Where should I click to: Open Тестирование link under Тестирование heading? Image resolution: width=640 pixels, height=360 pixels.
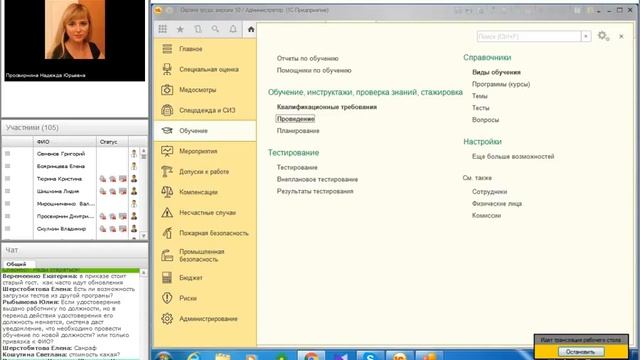297,167
